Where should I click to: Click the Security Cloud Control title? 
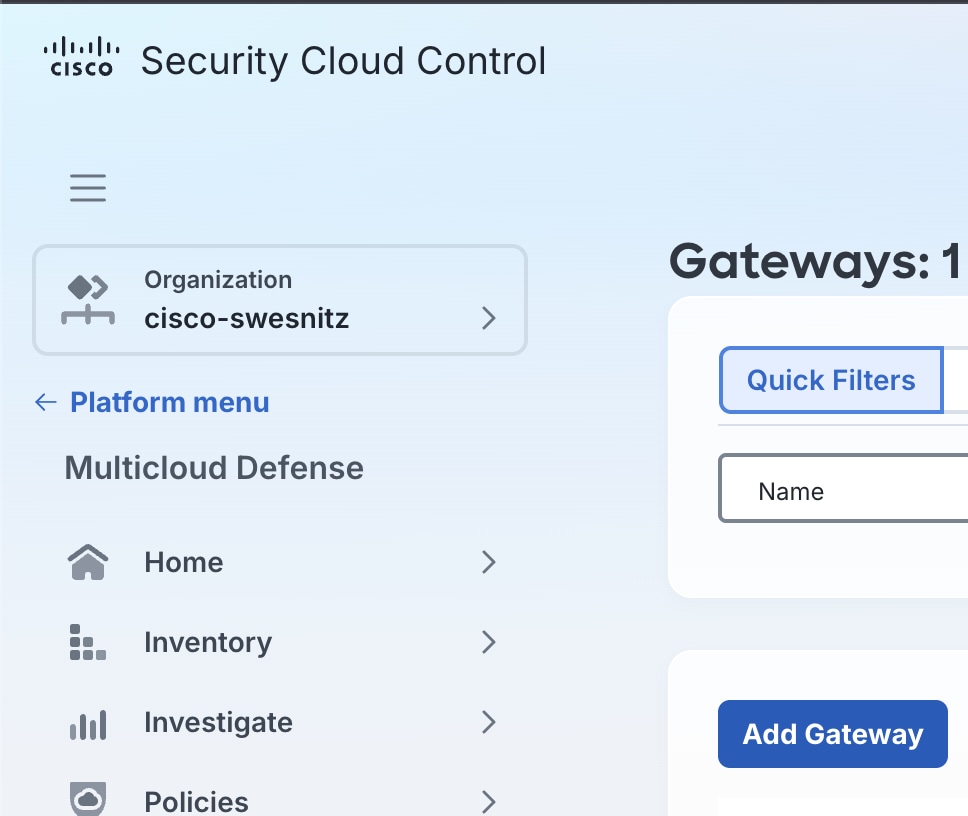coord(343,61)
